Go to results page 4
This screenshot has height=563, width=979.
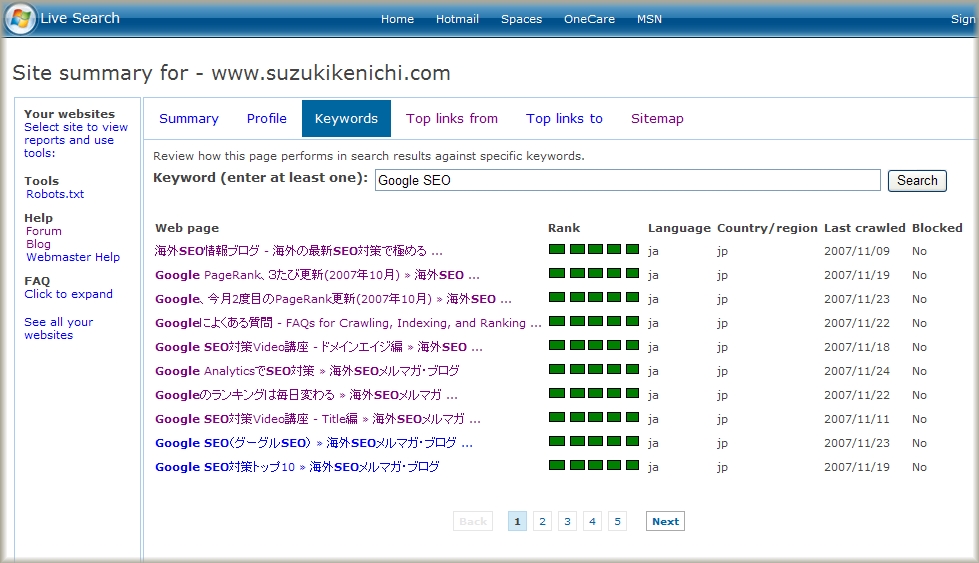point(592,521)
